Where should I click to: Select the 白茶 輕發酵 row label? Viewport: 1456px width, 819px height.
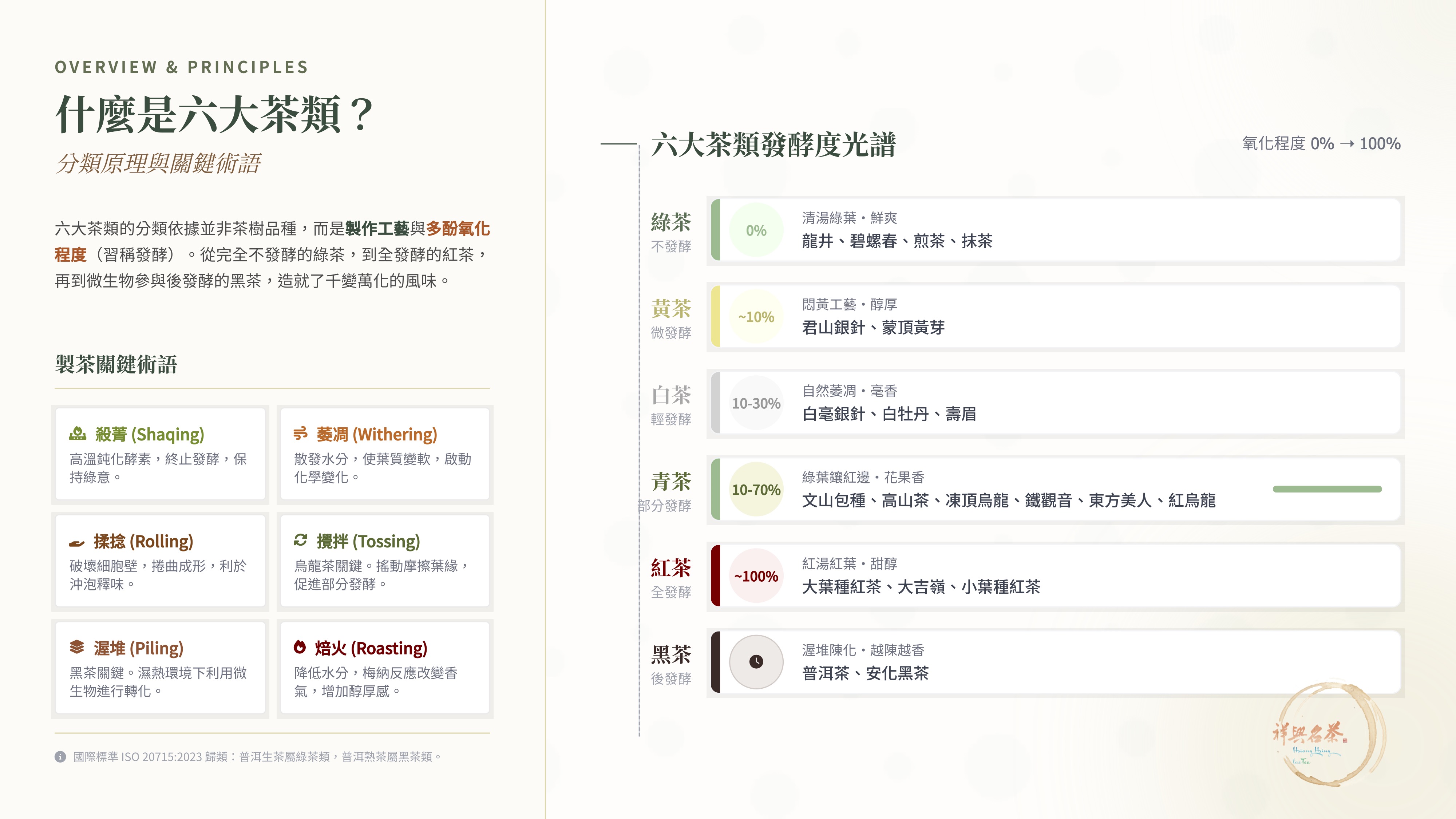pos(670,405)
